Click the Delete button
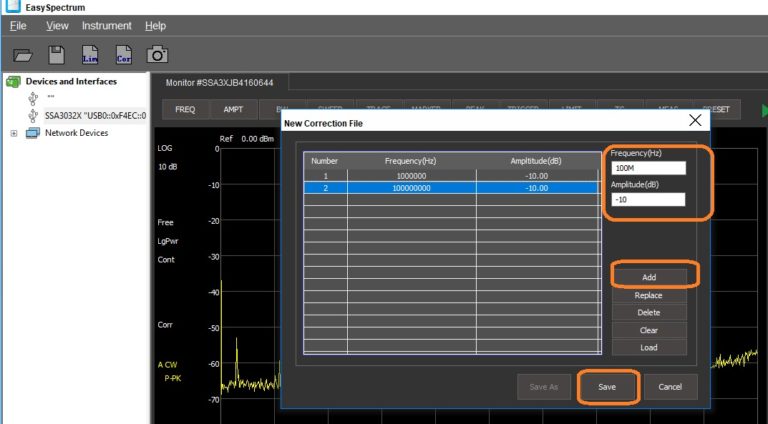This screenshot has height=424, width=768. [x=648, y=313]
